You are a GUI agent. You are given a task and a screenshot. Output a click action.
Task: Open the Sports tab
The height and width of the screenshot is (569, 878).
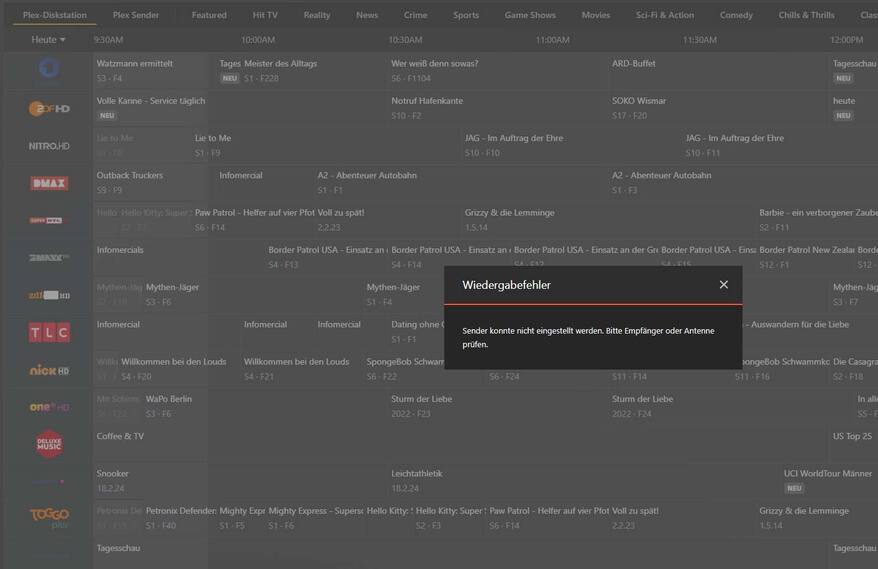pyautogui.click(x=466, y=15)
